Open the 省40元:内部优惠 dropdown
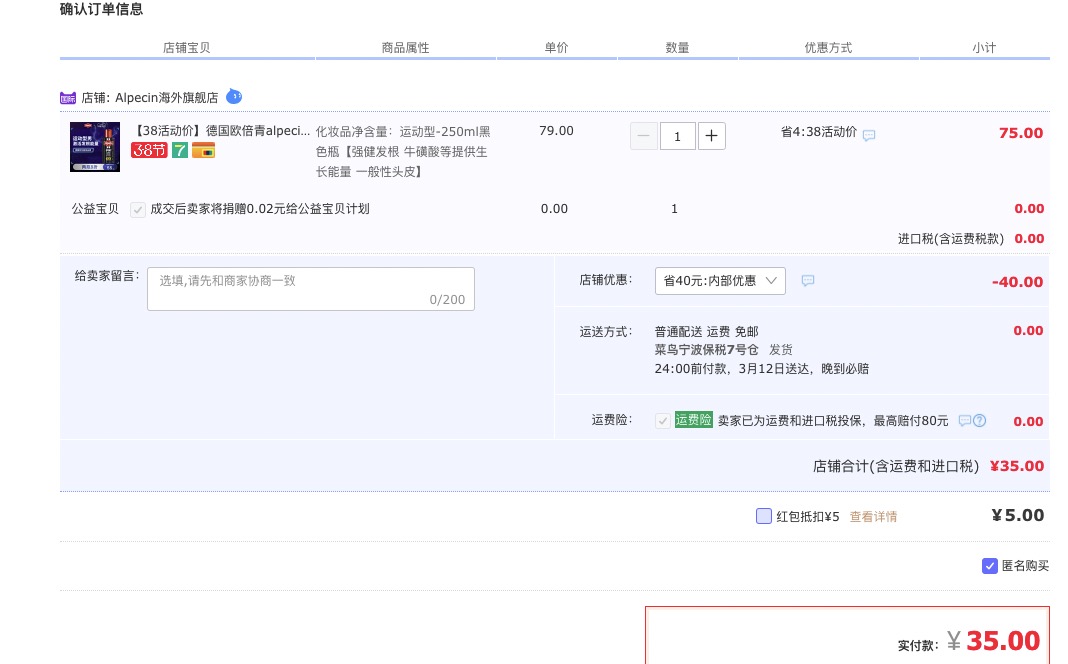The width and height of the screenshot is (1068, 664). 720,281
